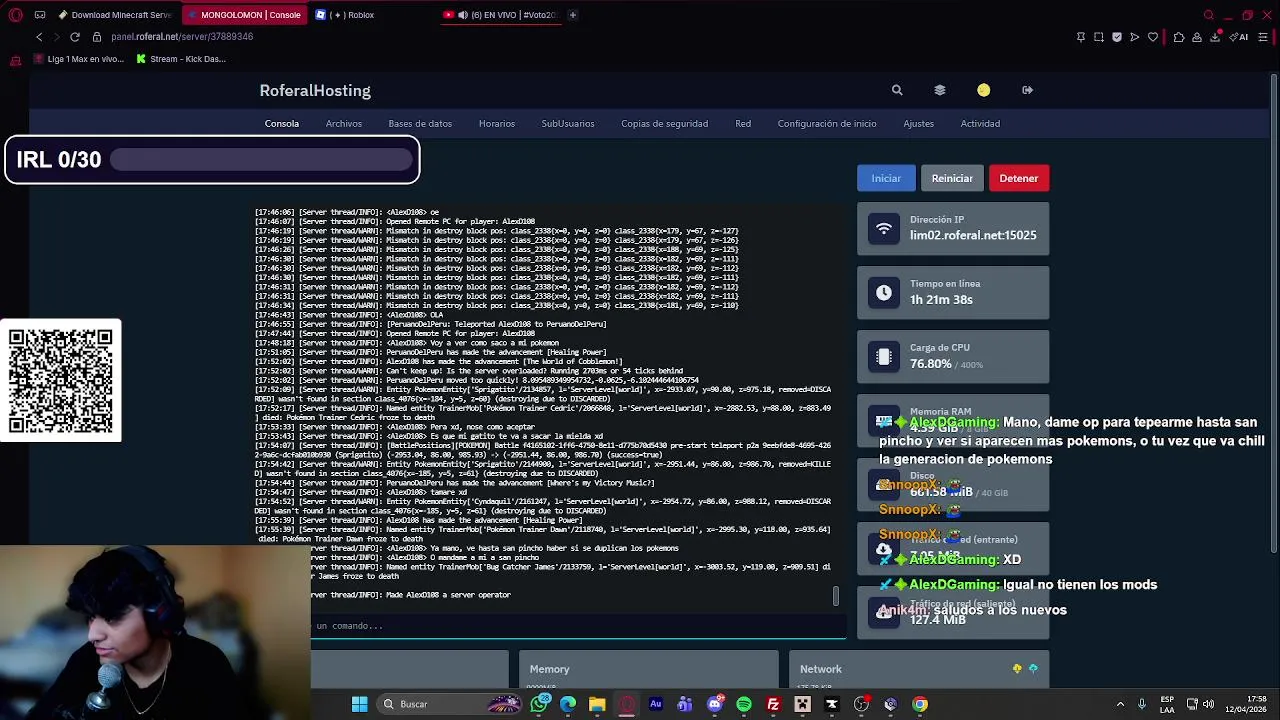
Task: Open the Actividad tab
Action: [x=980, y=124]
